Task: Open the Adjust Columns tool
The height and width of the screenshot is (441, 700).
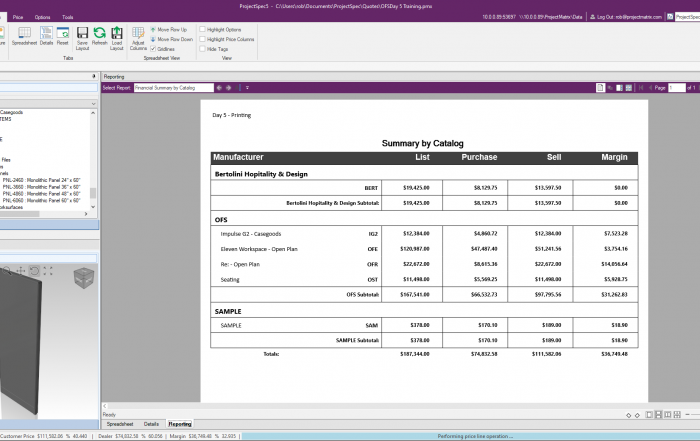Action: 138,38
